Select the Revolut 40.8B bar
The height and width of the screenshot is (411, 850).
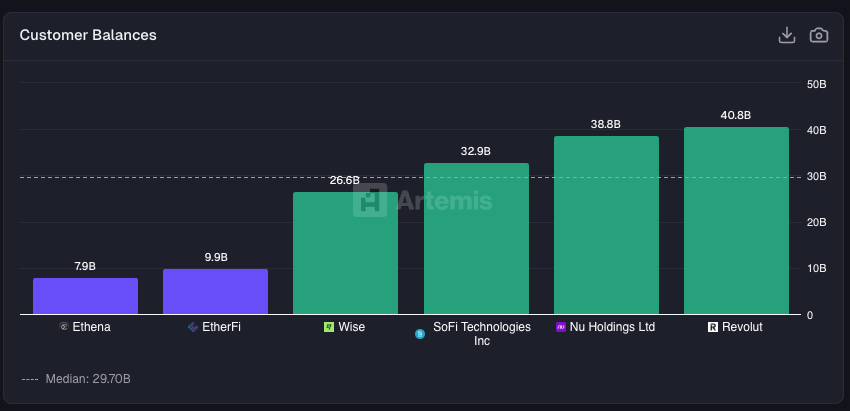click(736, 221)
